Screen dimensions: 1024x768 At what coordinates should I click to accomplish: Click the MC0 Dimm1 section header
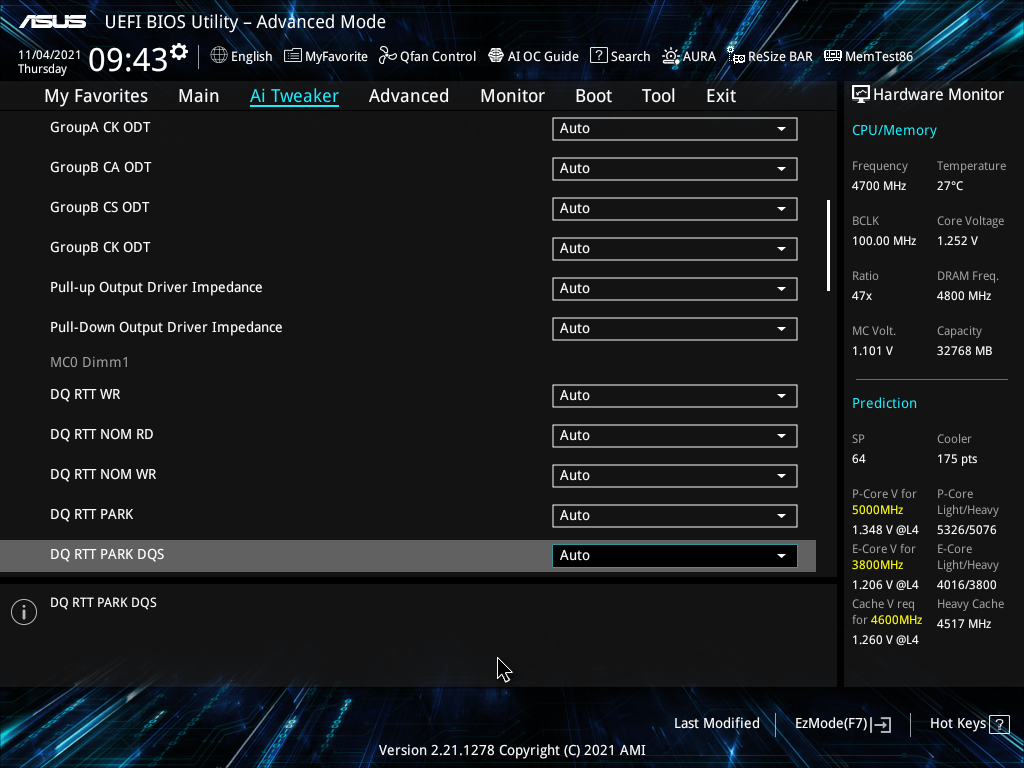tap(89, 362)
